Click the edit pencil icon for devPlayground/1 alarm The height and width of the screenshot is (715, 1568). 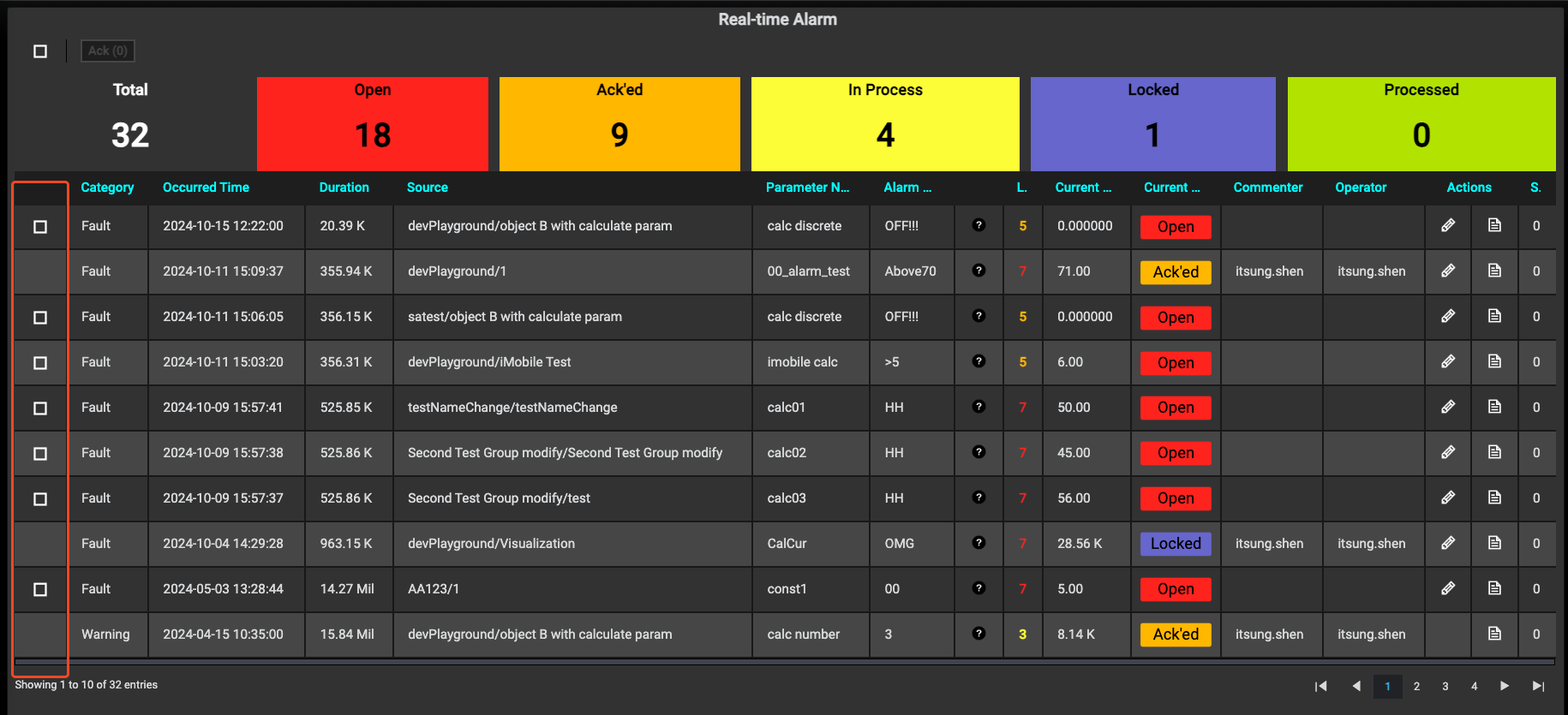[x=1447, y=271]
